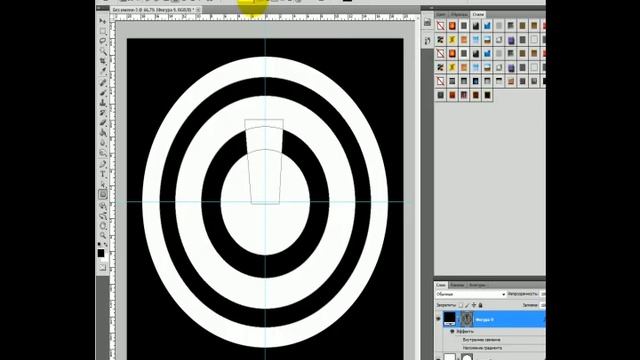Select the 3D Rotate tool
The height and width of the screenshot is (360, 640).
pos(103,206)
